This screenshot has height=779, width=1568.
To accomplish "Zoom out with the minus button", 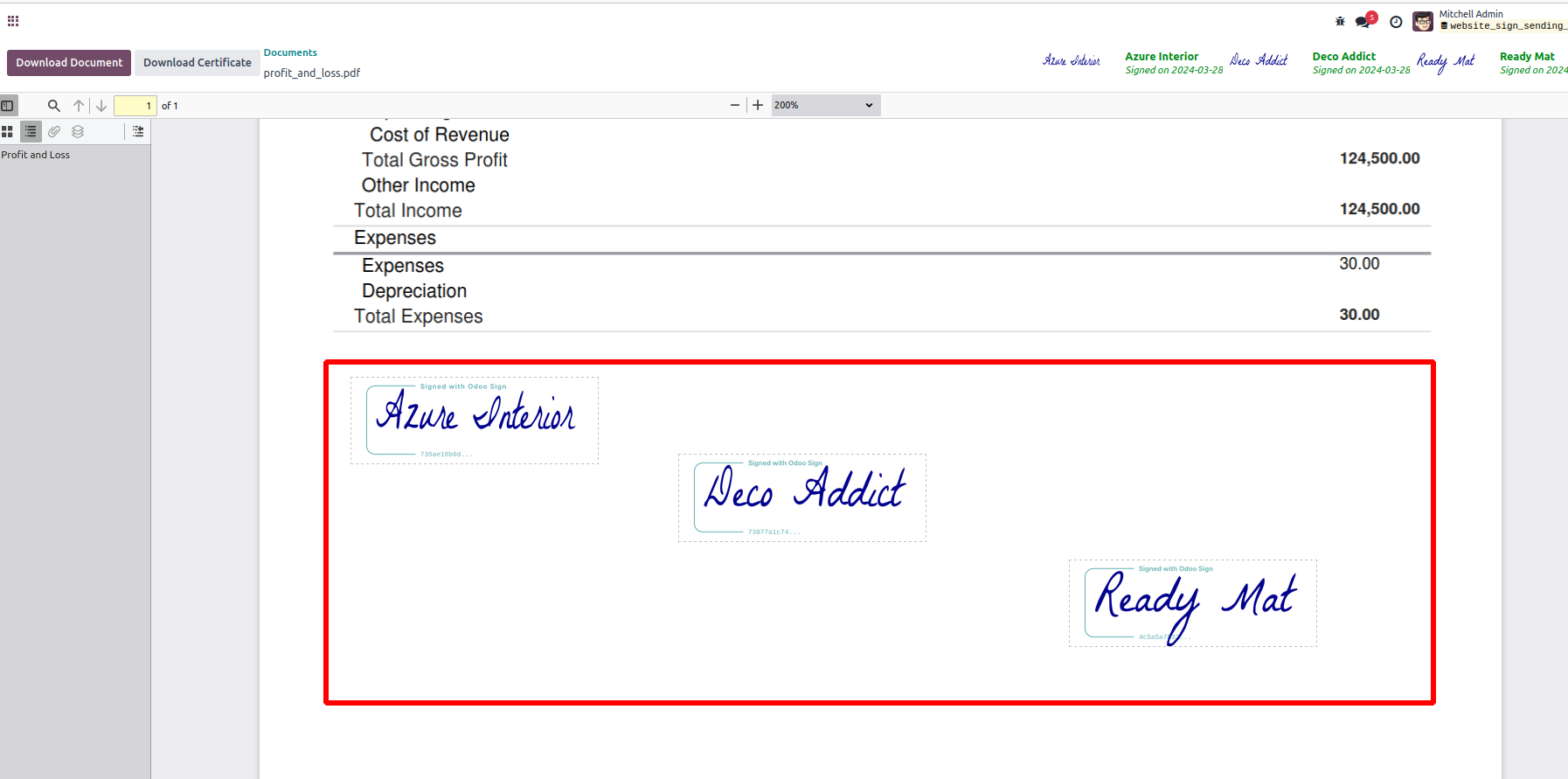I will pyautogui.click(x=735, y=105).
